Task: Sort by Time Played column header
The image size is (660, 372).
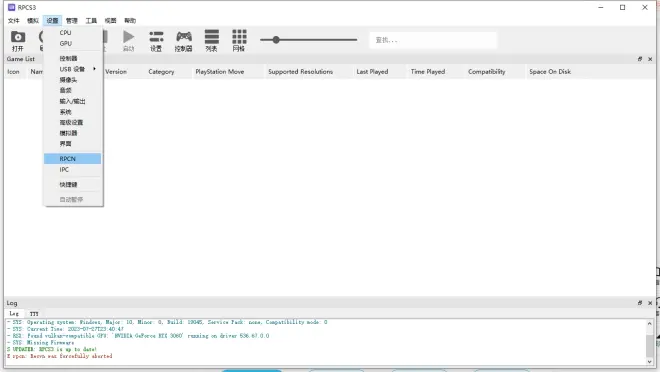Action: (428, 72)
